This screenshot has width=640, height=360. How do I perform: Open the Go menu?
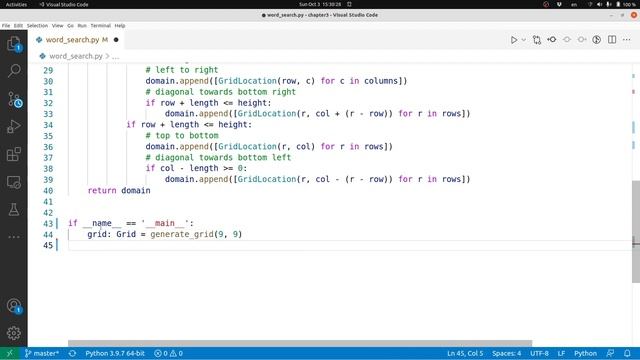pos(70,25)
